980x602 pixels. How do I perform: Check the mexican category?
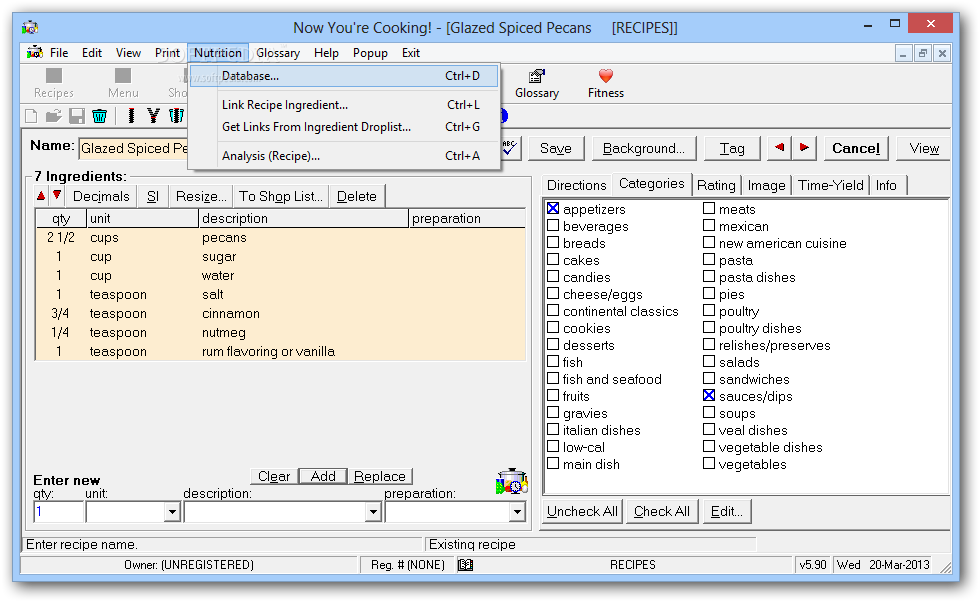pos(709,225)
